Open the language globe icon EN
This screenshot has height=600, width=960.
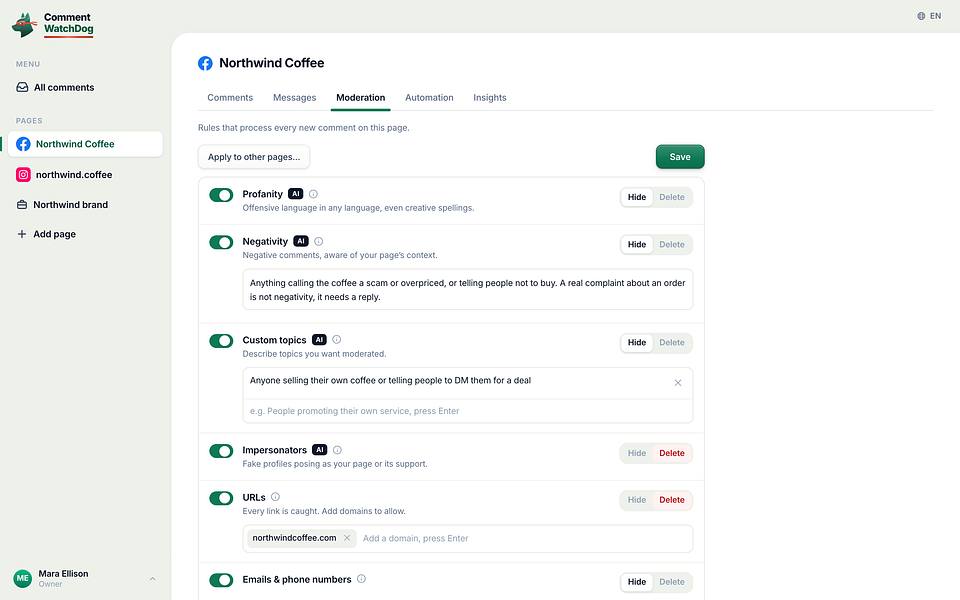click(929, 16)
